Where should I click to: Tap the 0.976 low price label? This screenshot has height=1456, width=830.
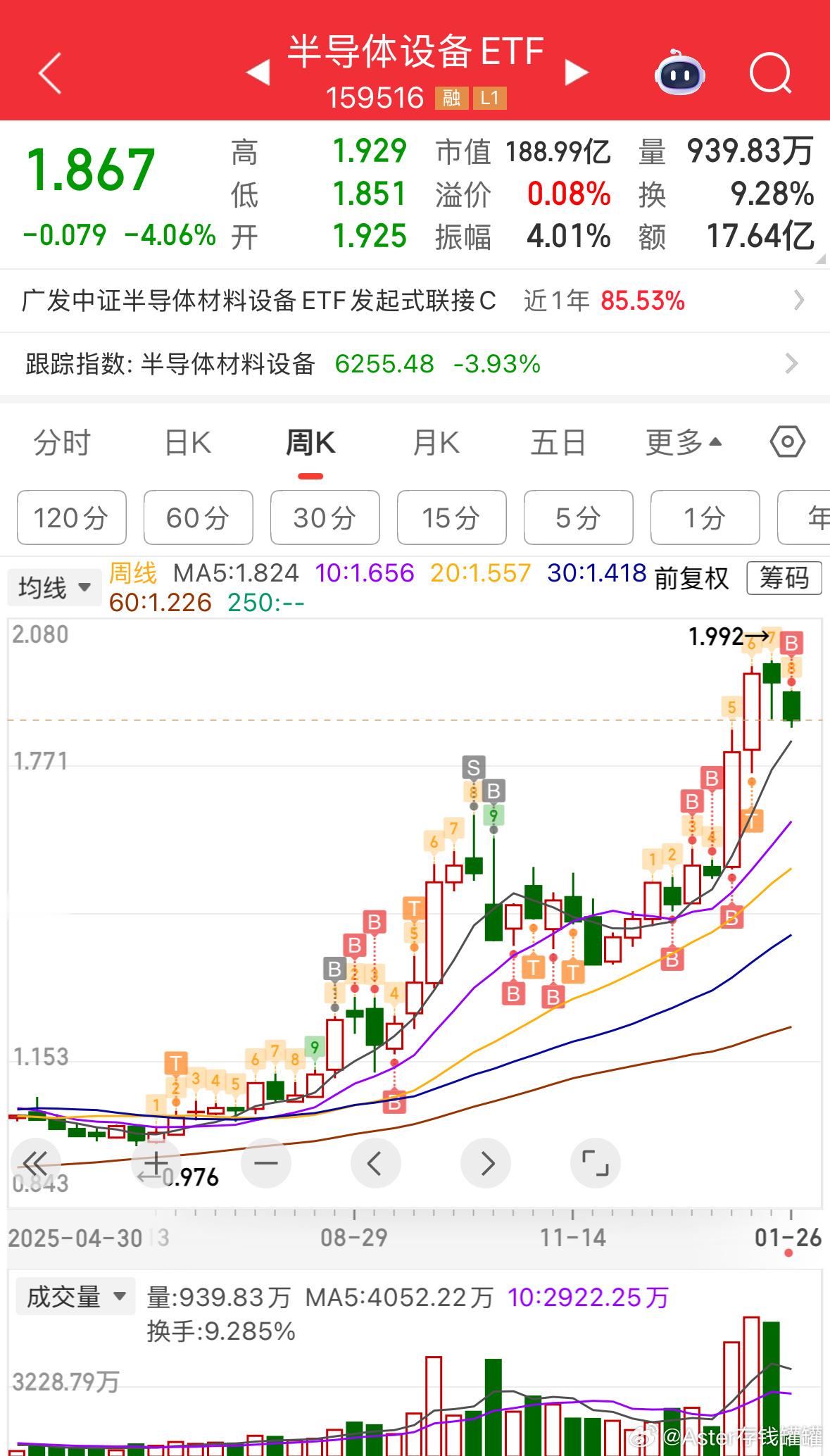[190, 1177]
